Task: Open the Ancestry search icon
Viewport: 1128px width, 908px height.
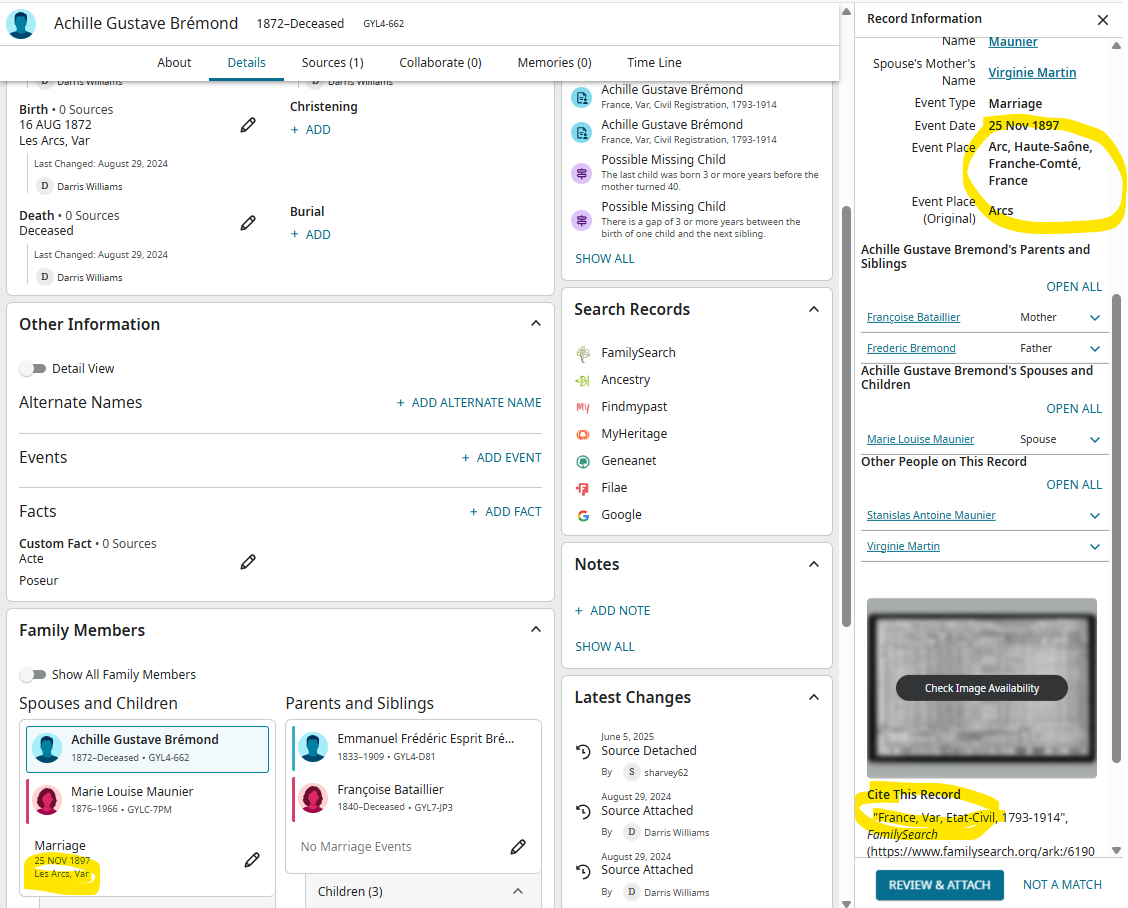Action: [x=583, y=380]
